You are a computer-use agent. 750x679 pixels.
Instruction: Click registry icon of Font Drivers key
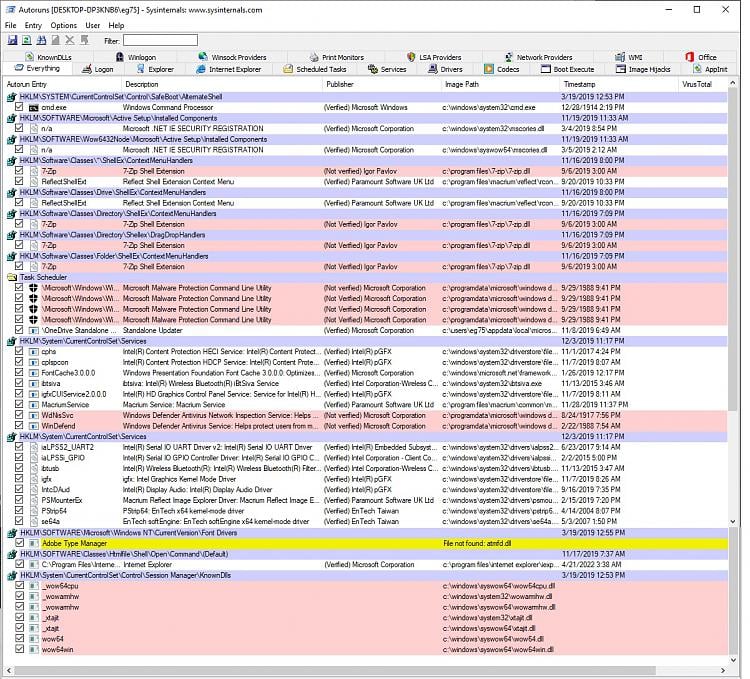tap(12, 533)
